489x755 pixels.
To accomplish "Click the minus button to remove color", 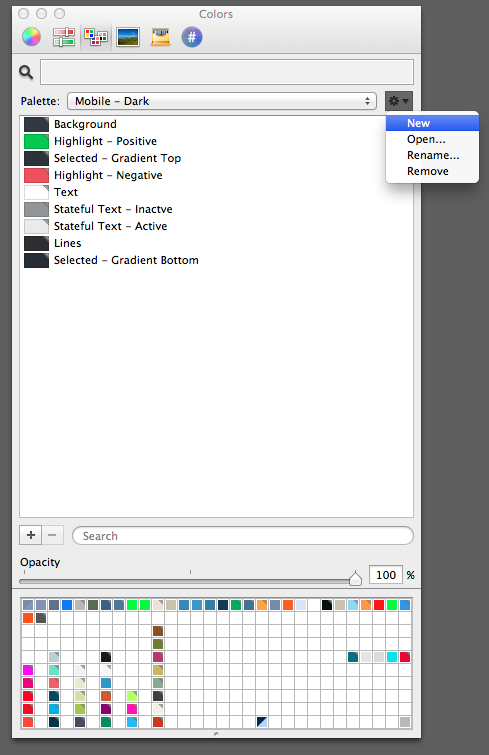I will [52, 535].
